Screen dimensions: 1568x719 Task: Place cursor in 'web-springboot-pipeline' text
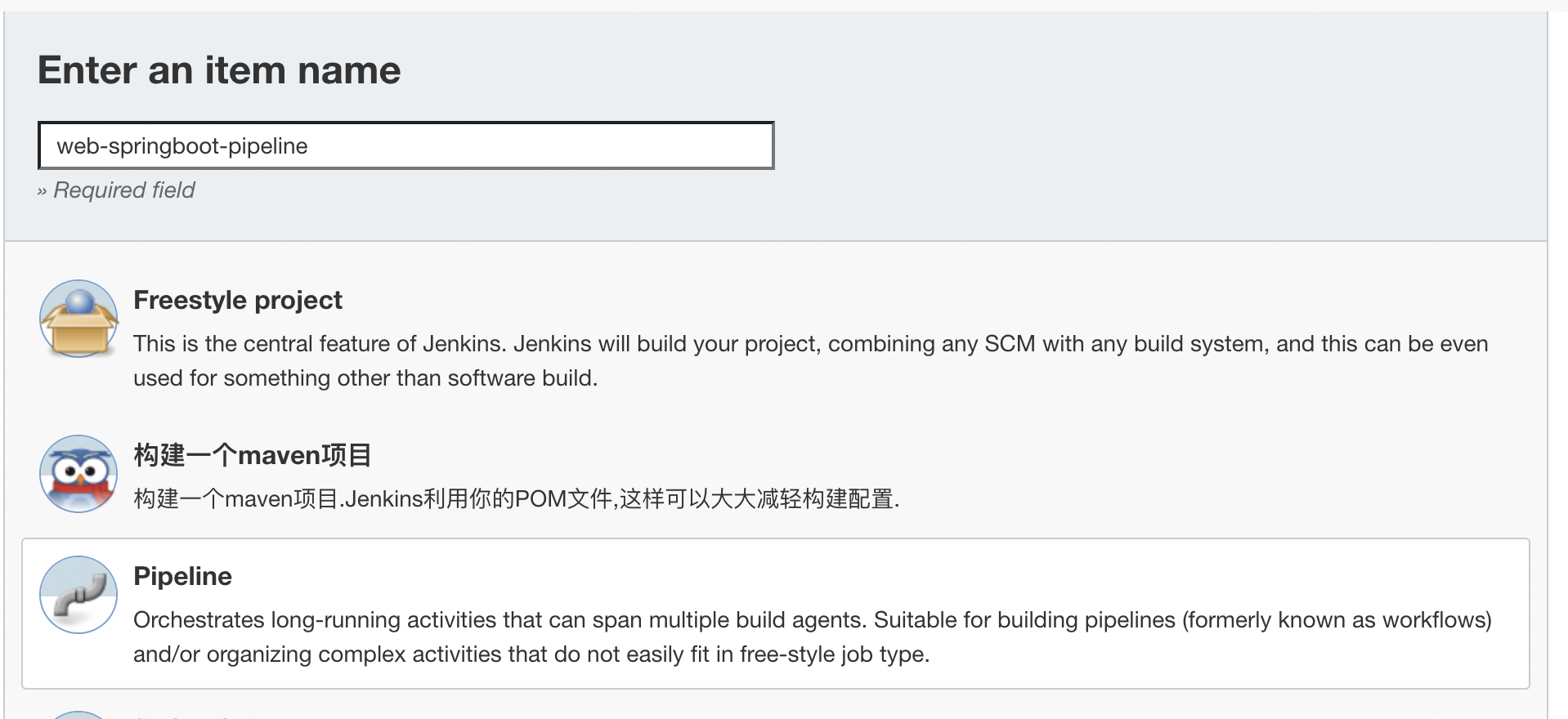coord(182,146)
